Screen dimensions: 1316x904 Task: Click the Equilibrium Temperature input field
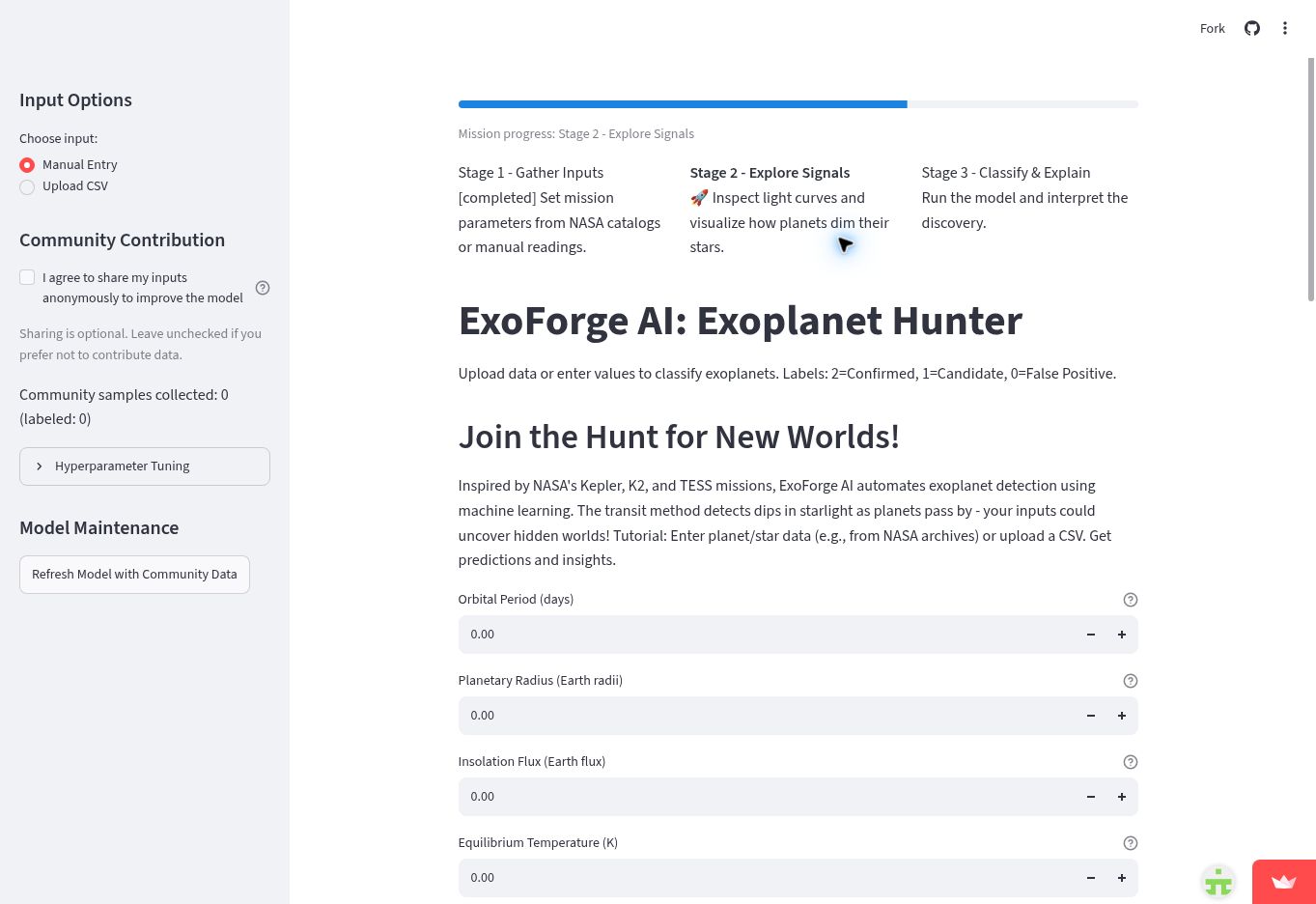pyautogui.click(x=767, y=878)
